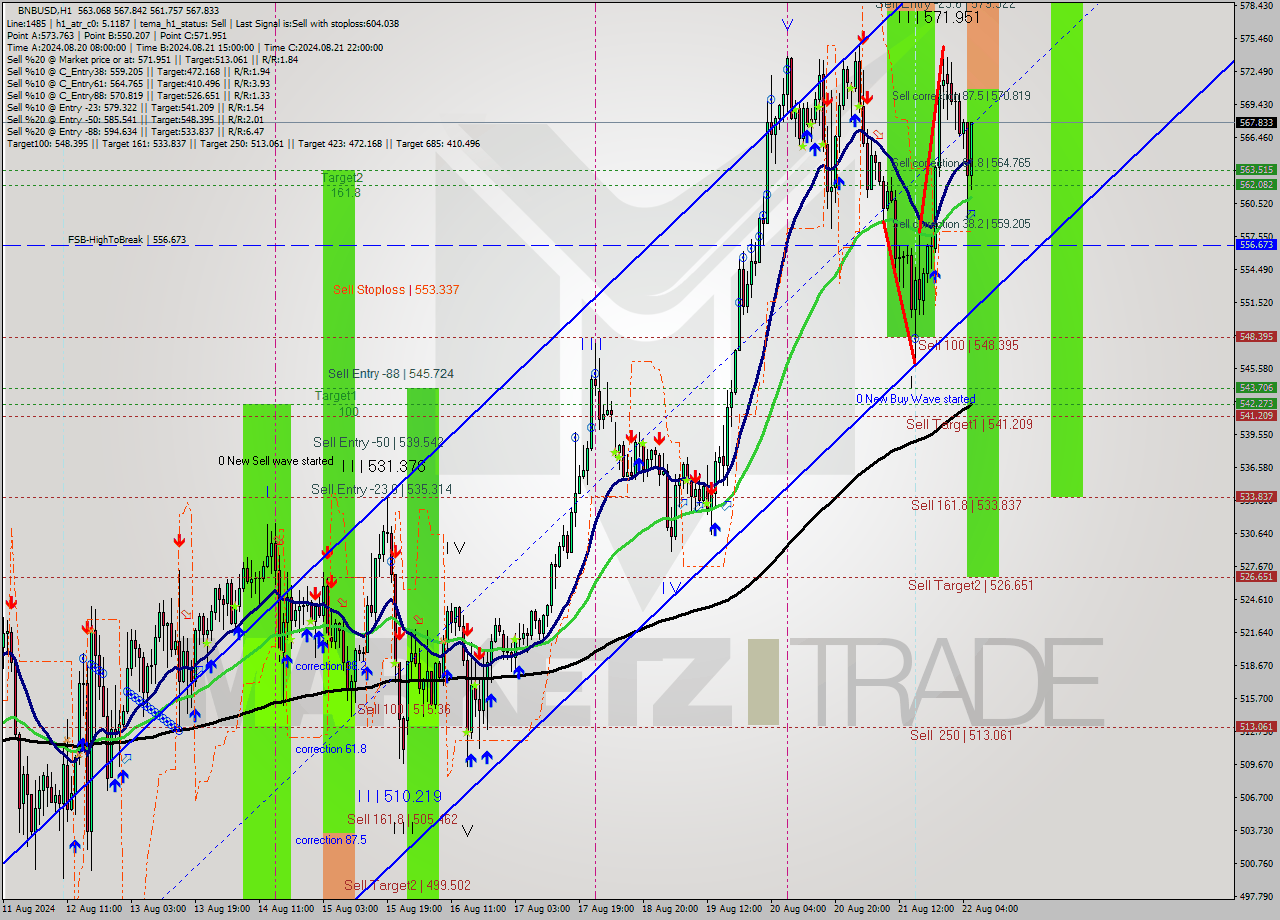Viewport: 1280px width, 920px height.
Task: Click the 'correction 61.8' blue label
Action: pos(330,749)
